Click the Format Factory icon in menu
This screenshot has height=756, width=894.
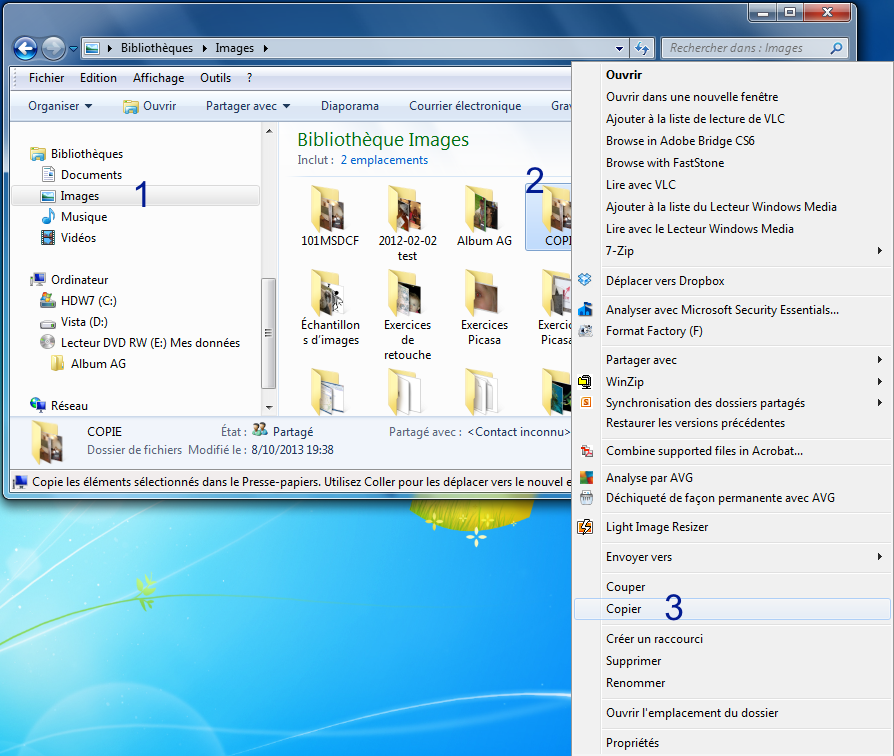point(585,331)
